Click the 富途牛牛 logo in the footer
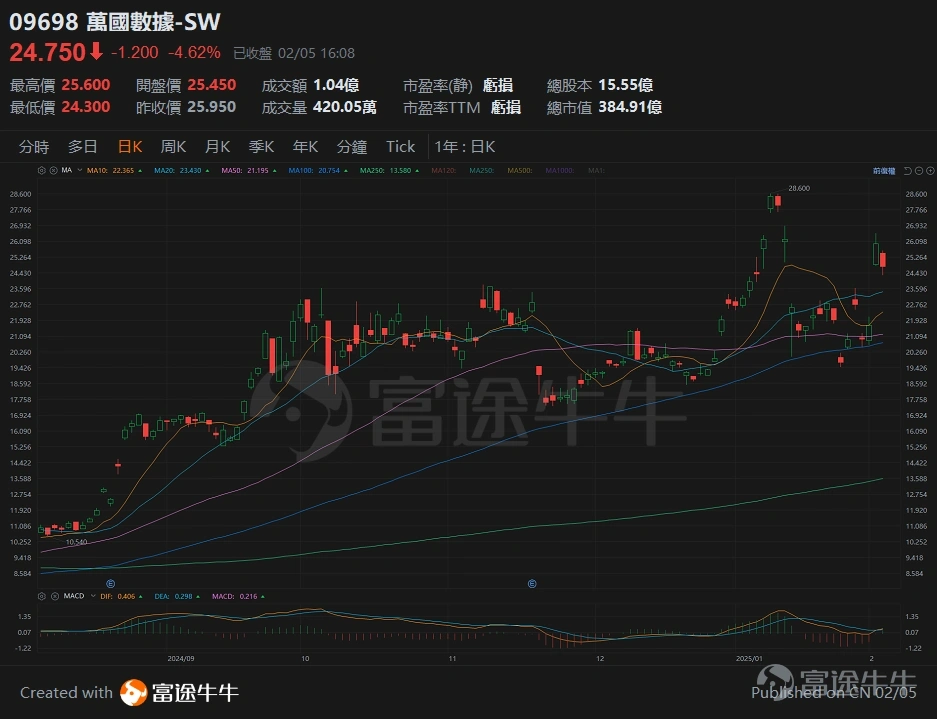This screenshot has width=937, height=719. (179, 693)
